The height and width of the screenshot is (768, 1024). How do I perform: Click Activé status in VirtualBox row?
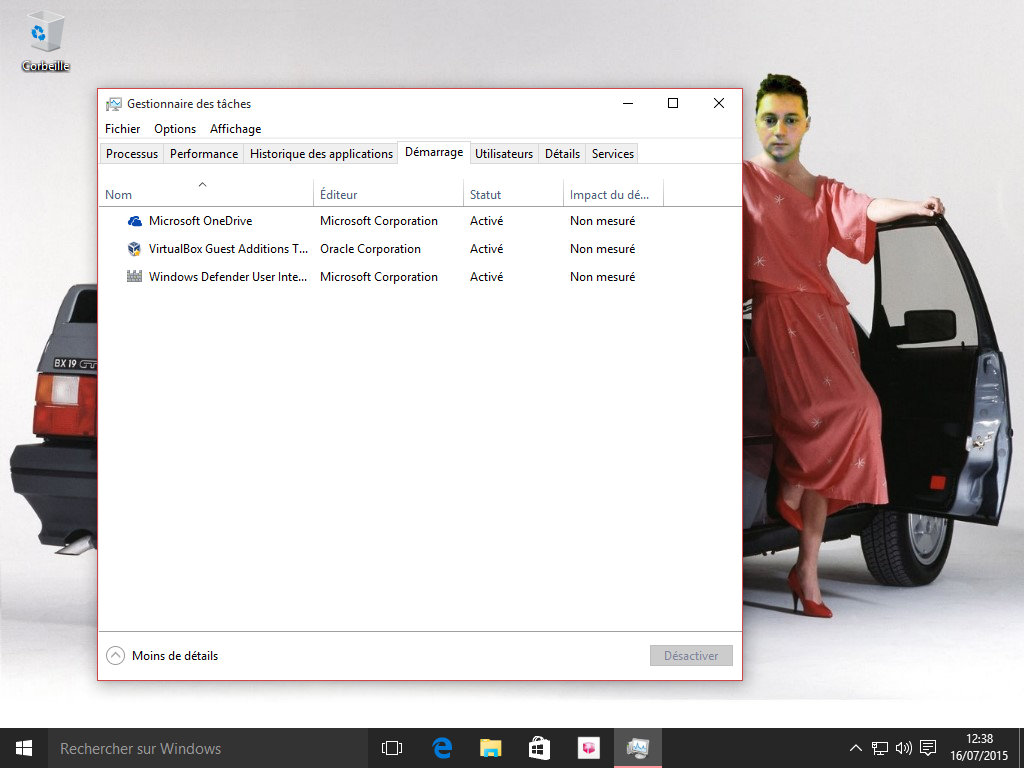tap(487, 249)
